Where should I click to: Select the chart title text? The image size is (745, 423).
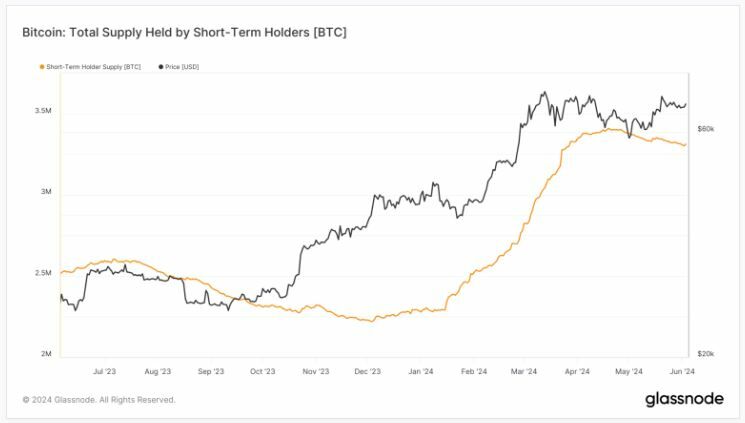click(184, 33)
